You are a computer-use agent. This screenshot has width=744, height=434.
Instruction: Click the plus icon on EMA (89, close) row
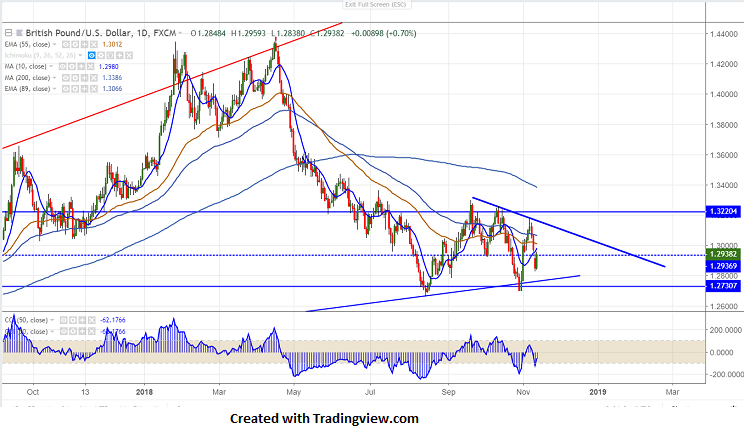(x=84, y=89)
